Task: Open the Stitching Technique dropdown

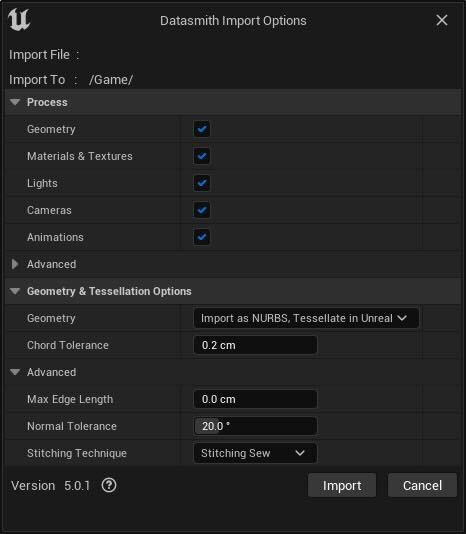Action: pyautogui.click(x=255, y=453)
